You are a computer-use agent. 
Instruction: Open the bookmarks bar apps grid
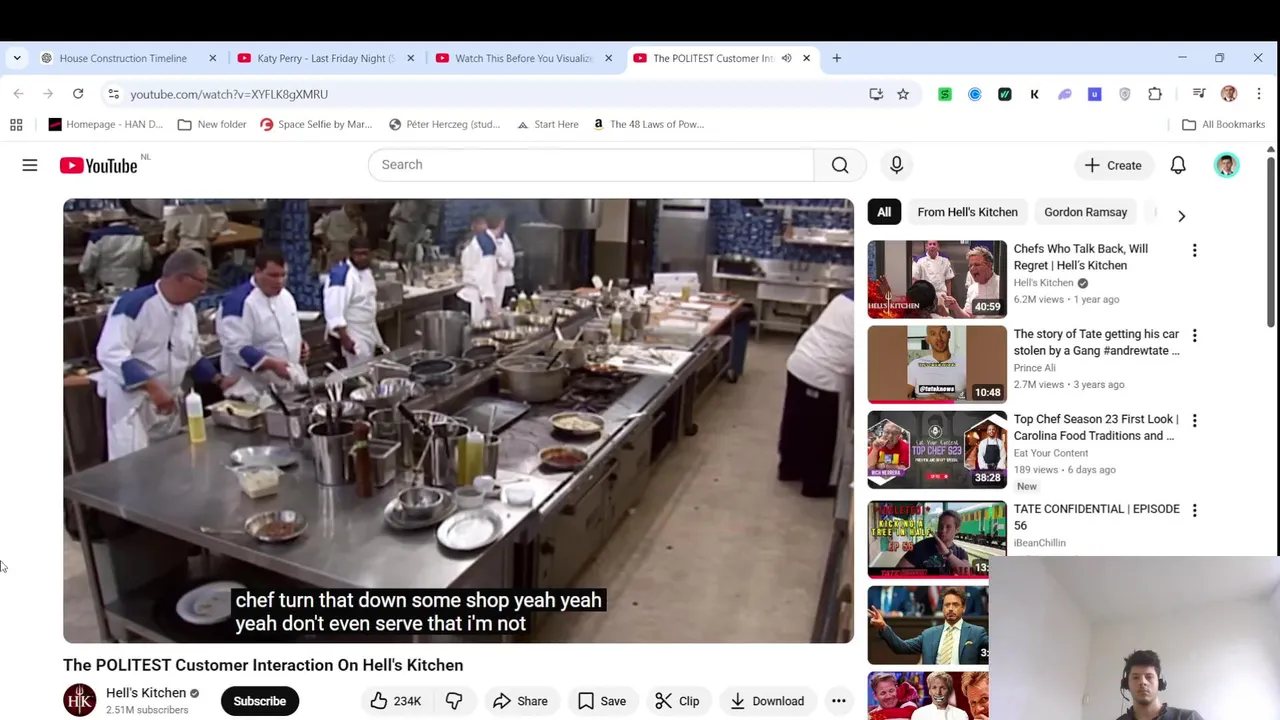16,124
